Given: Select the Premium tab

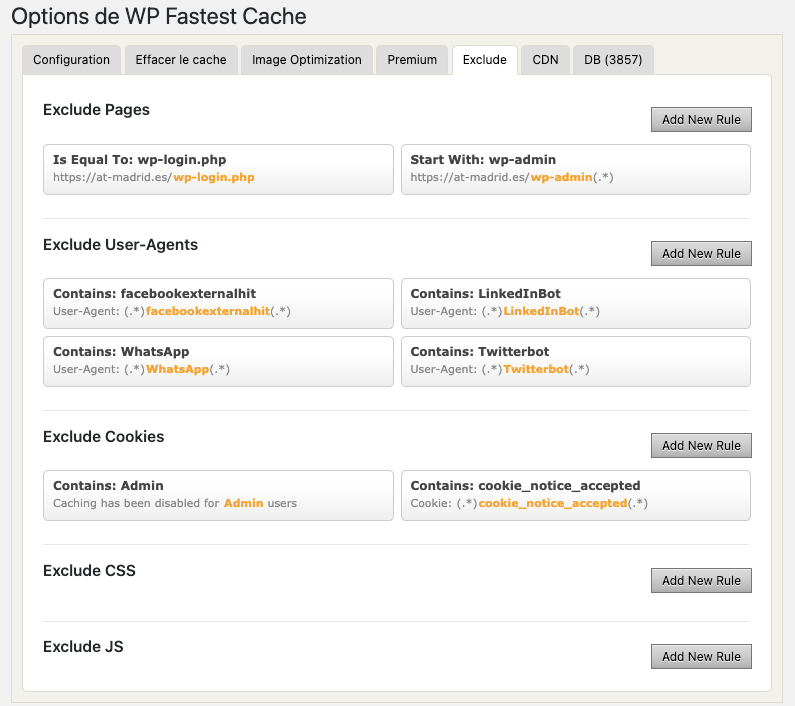Looking at the screenshot, I should (x=412, y=60).
